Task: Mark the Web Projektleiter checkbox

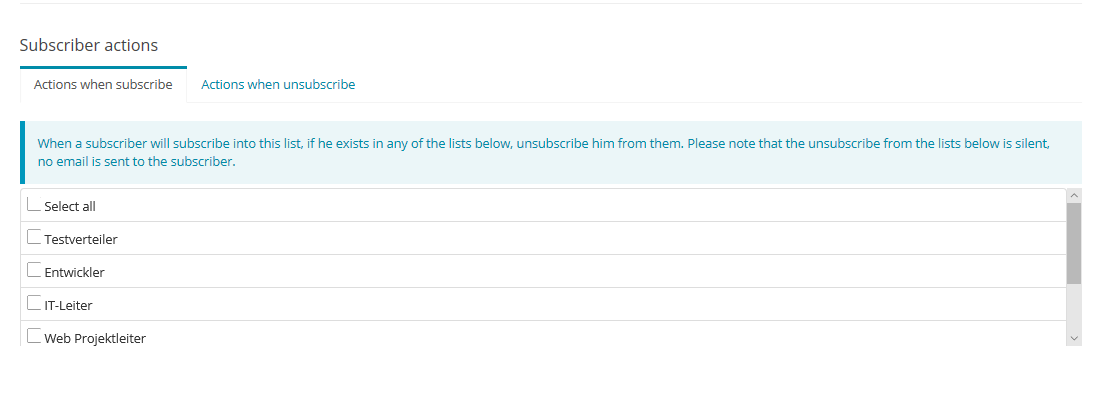Action: click(x=34, y=337)
